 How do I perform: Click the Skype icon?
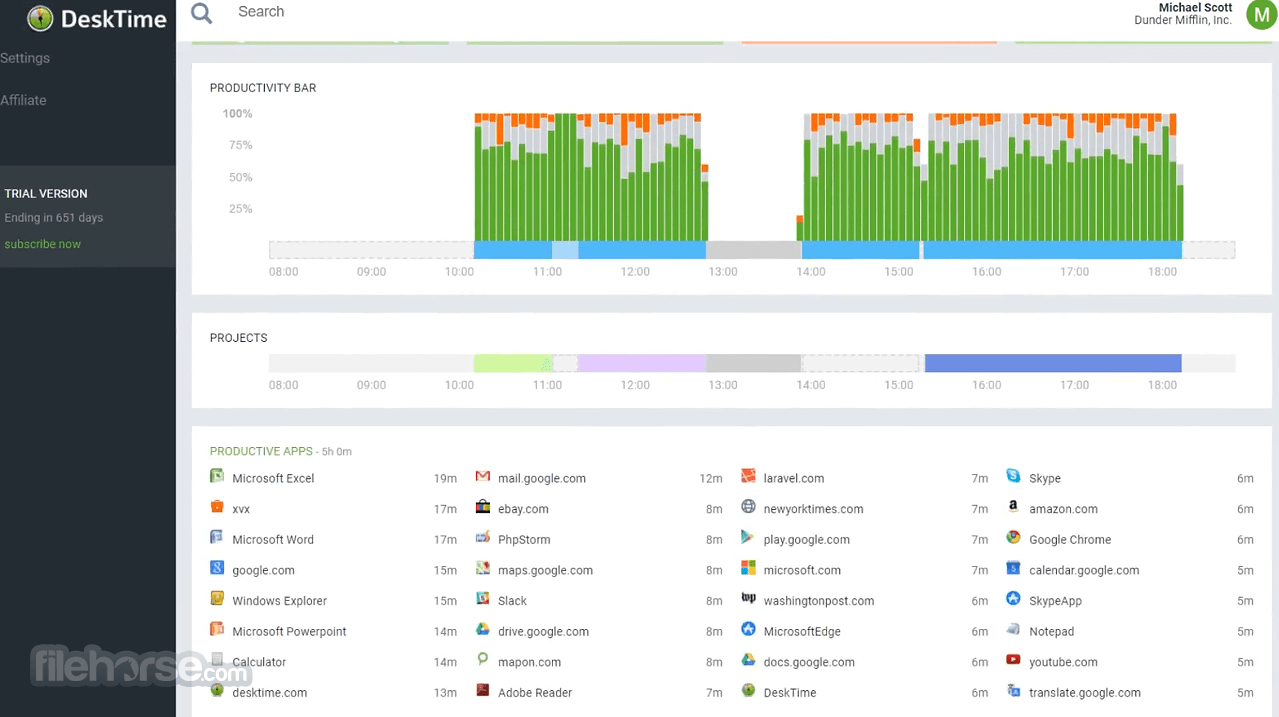[x=1013, y=477]
